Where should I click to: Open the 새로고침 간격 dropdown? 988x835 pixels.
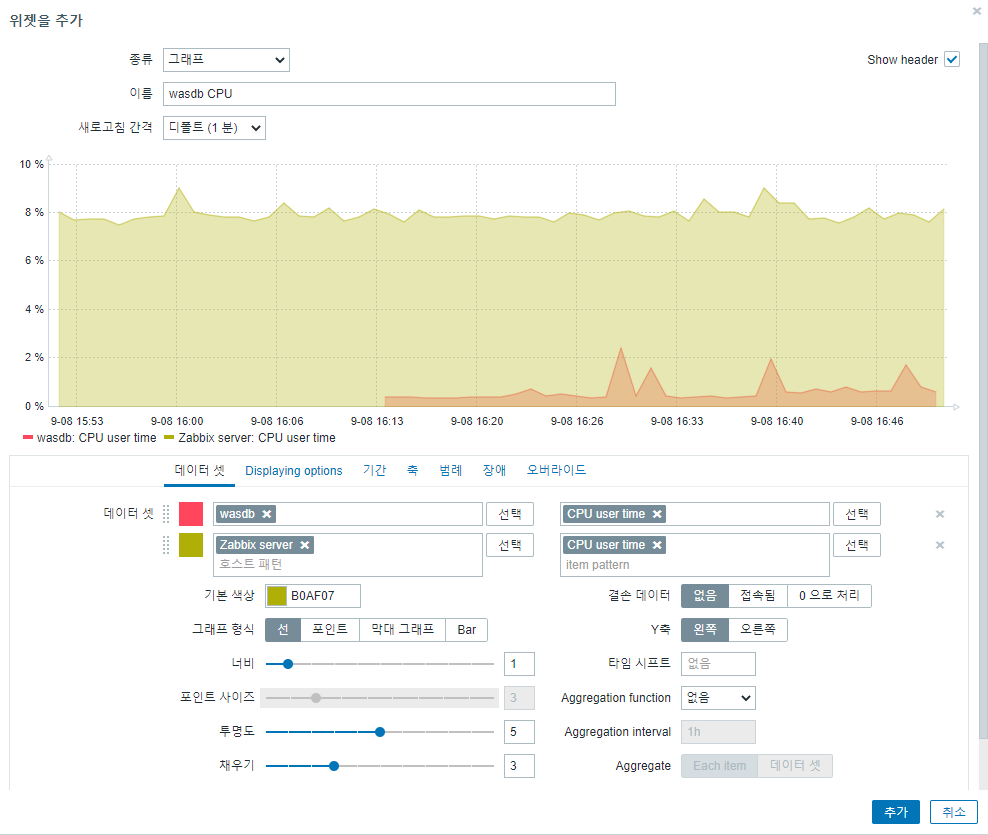(x=214, y=128)
